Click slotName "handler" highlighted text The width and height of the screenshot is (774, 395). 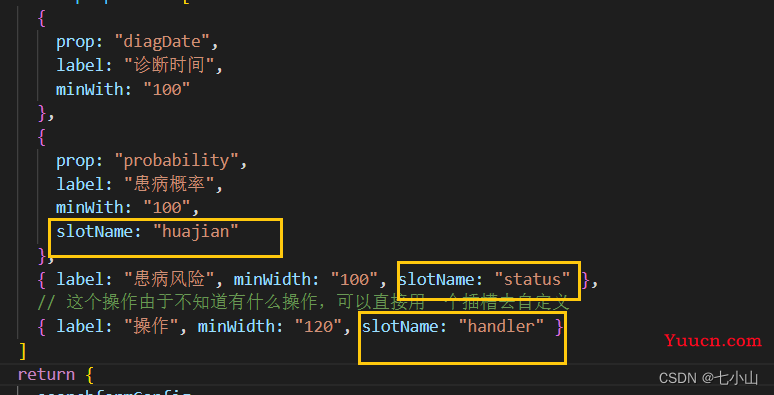click(453, 327)
